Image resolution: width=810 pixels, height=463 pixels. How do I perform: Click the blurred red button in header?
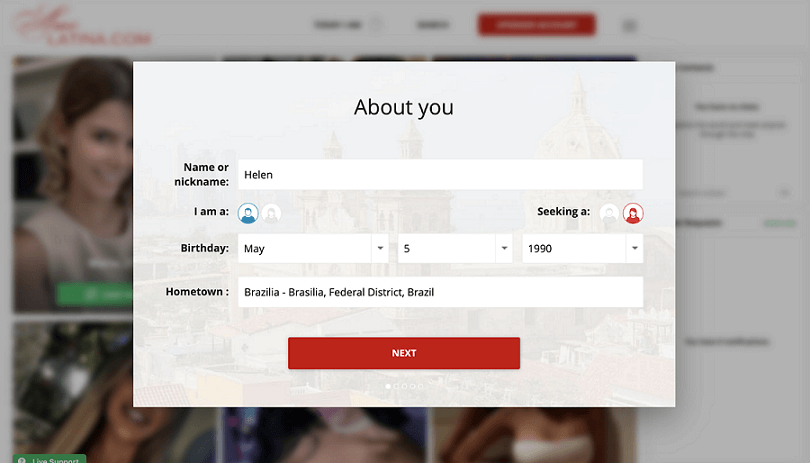coord(536,25)
